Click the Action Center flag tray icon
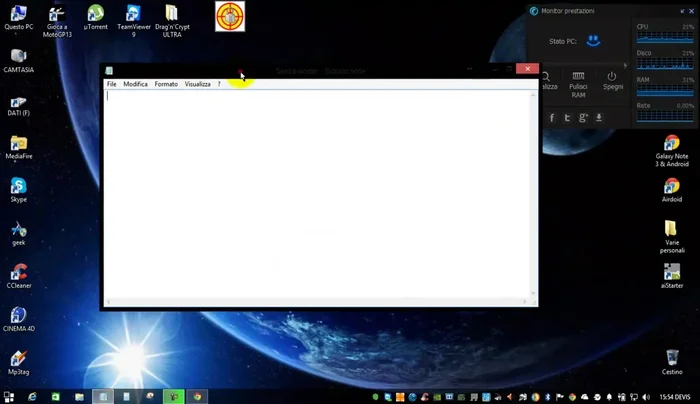Screen dimensions: 700x404 (559, 397)
